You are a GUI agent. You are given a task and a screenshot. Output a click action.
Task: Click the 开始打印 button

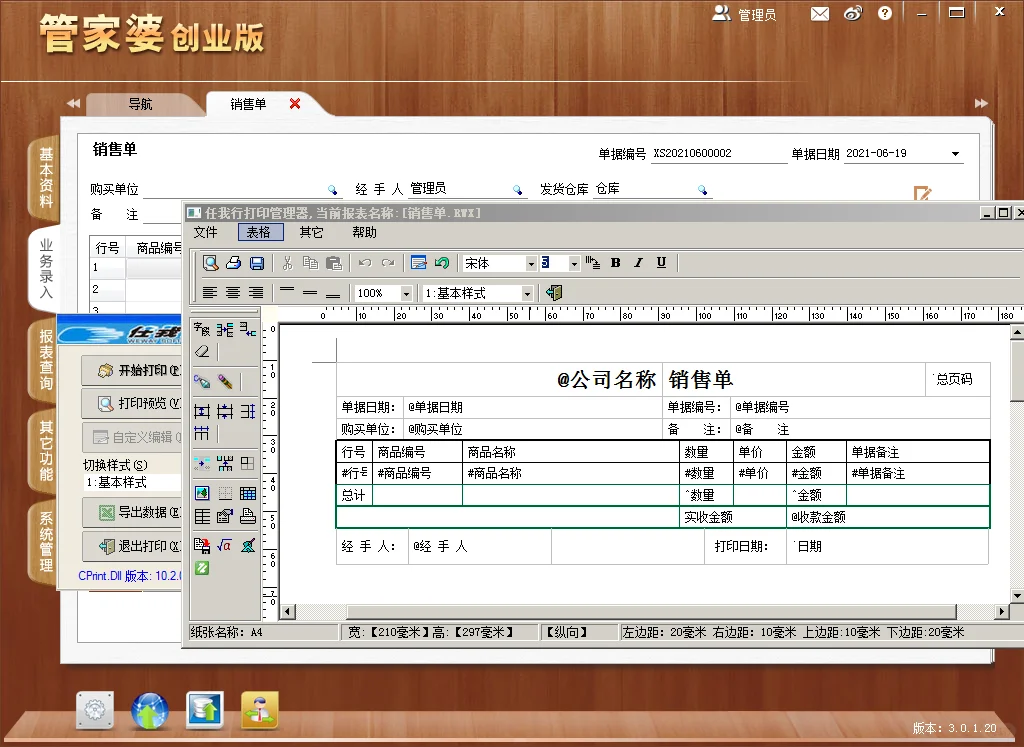point(131,370)
